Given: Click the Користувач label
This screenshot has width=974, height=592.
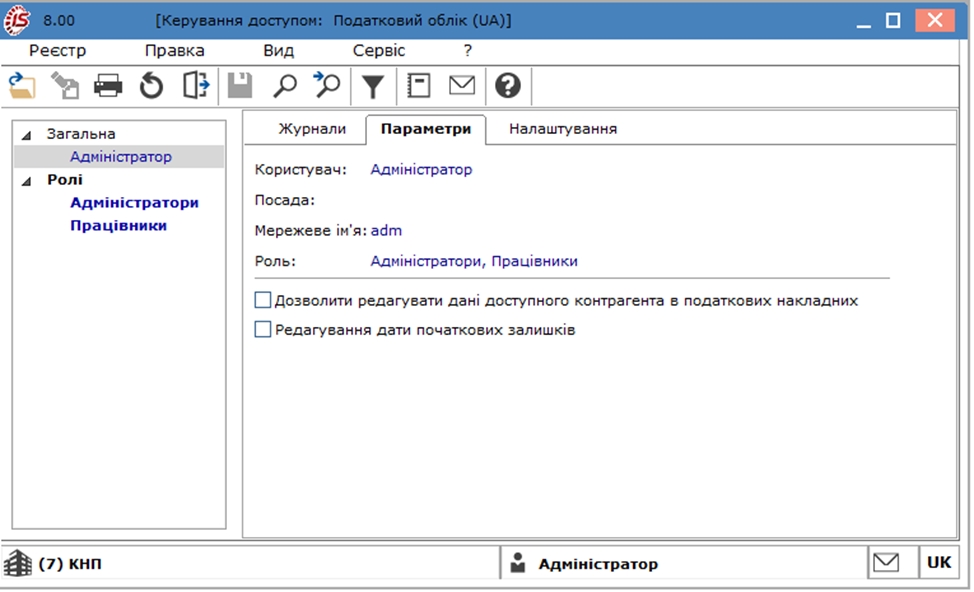Looking at the screenshot, I should point(301,170).
